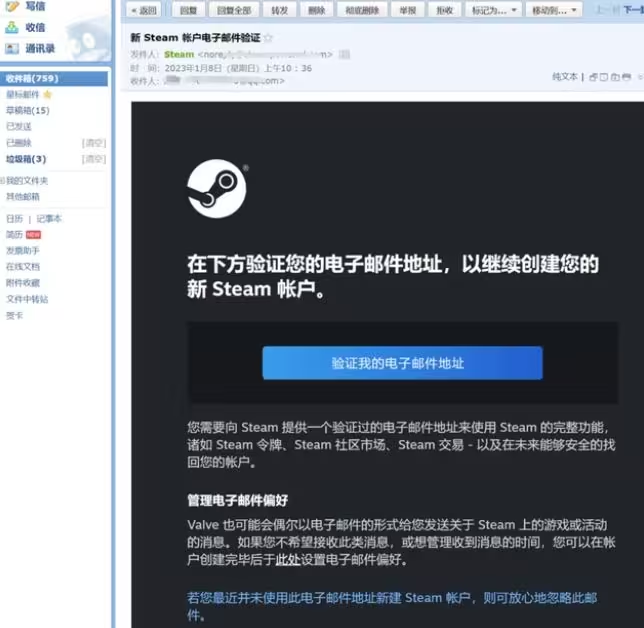Star this email next to the subject

point(268,38)
